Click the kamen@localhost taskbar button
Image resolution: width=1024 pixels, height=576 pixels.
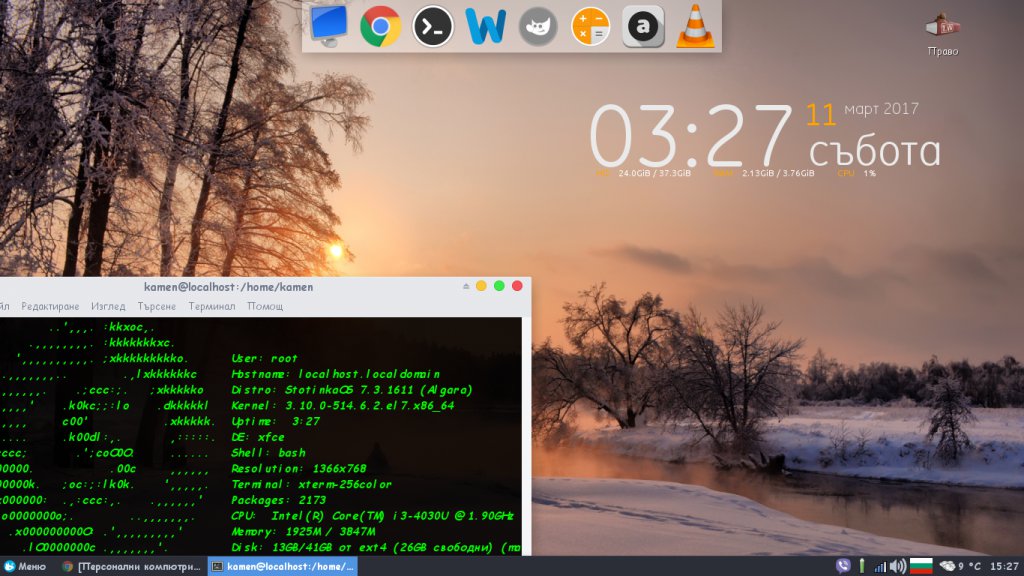282,566
